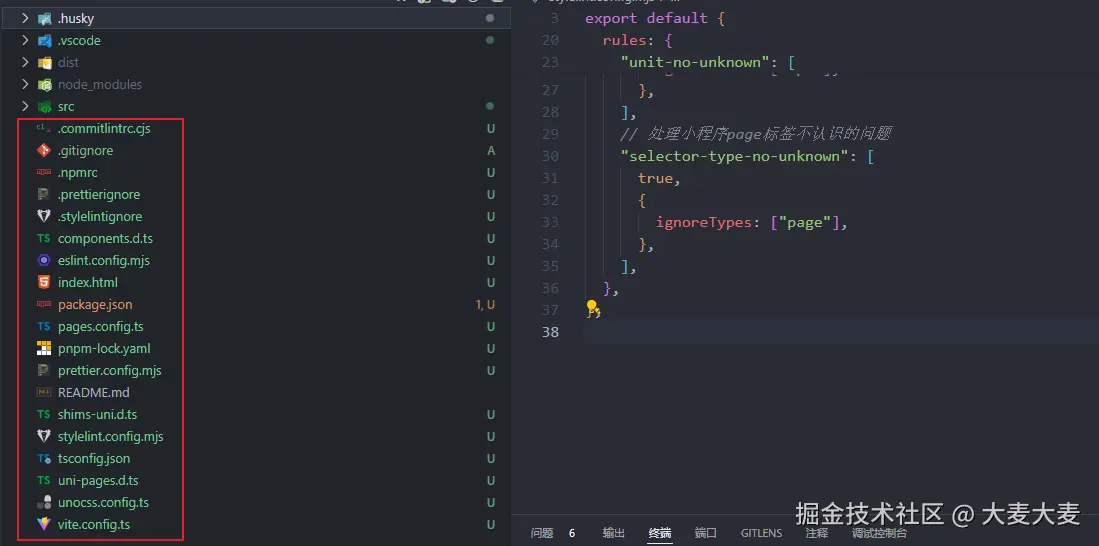
Task: Click the TS icon beside pages.config.ts
Action: [44, 327]
